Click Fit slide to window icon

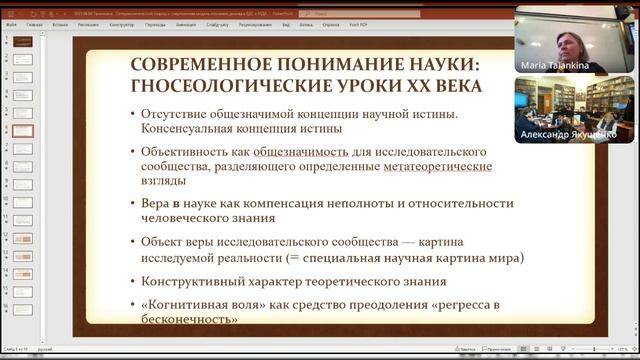634,349
